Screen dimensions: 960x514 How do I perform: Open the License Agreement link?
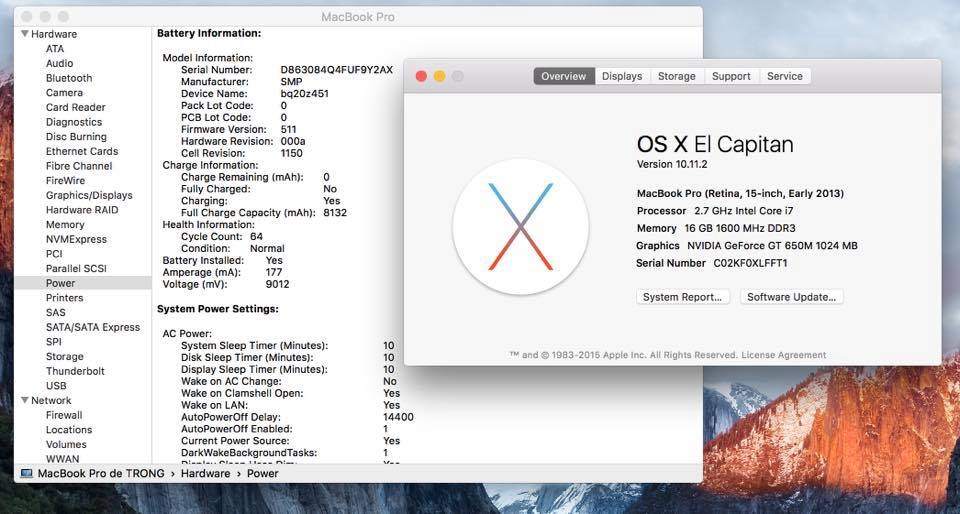784,355
